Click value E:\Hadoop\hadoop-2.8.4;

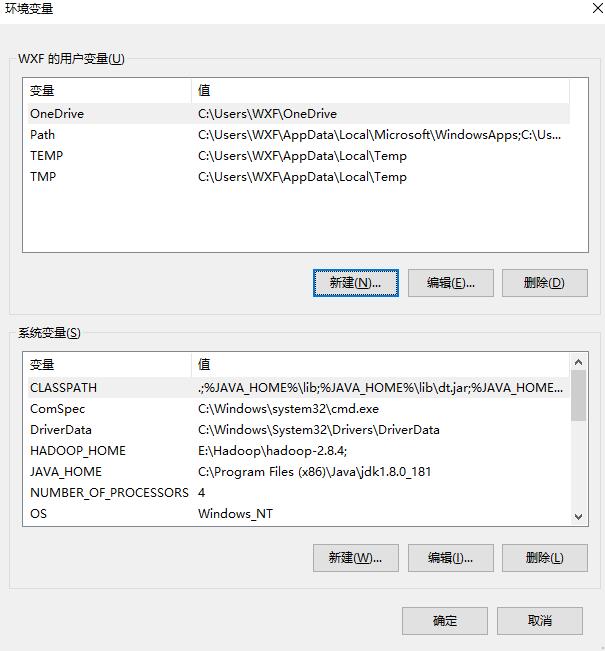tap(272, 450)
